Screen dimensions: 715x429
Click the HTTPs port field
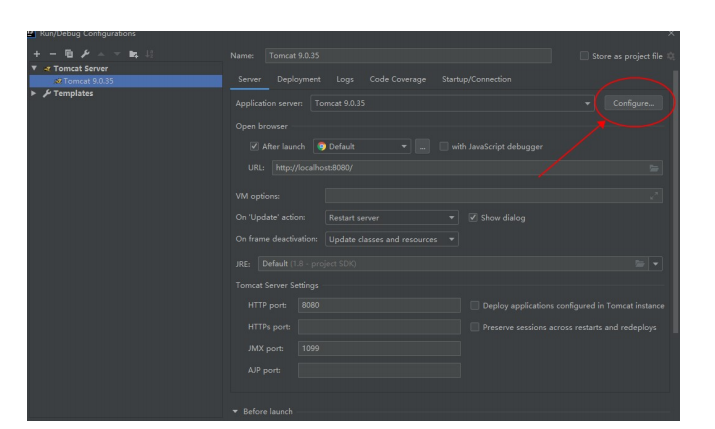pos(379,327)
